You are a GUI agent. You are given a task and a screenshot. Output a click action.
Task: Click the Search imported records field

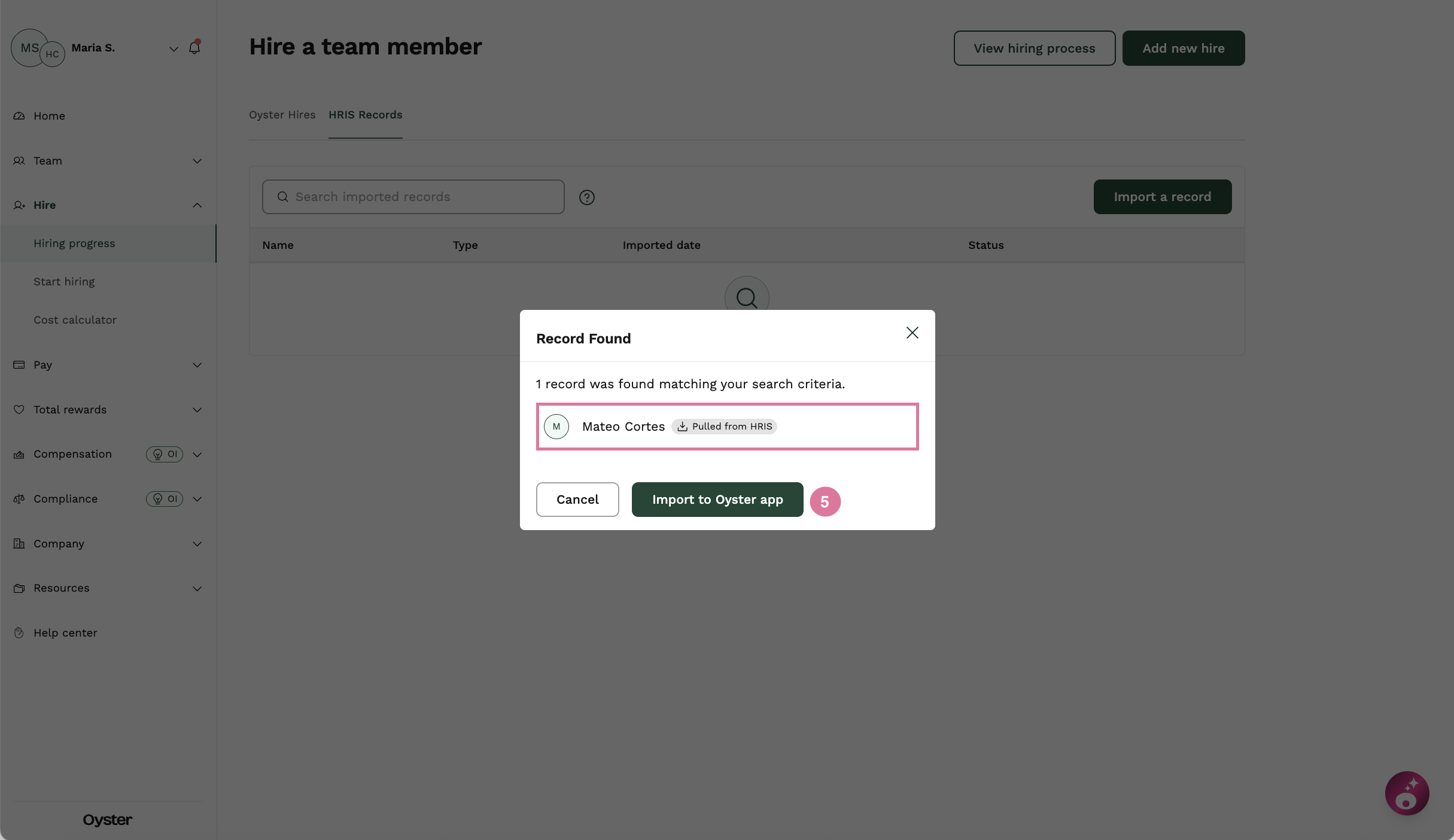[413, 197]
